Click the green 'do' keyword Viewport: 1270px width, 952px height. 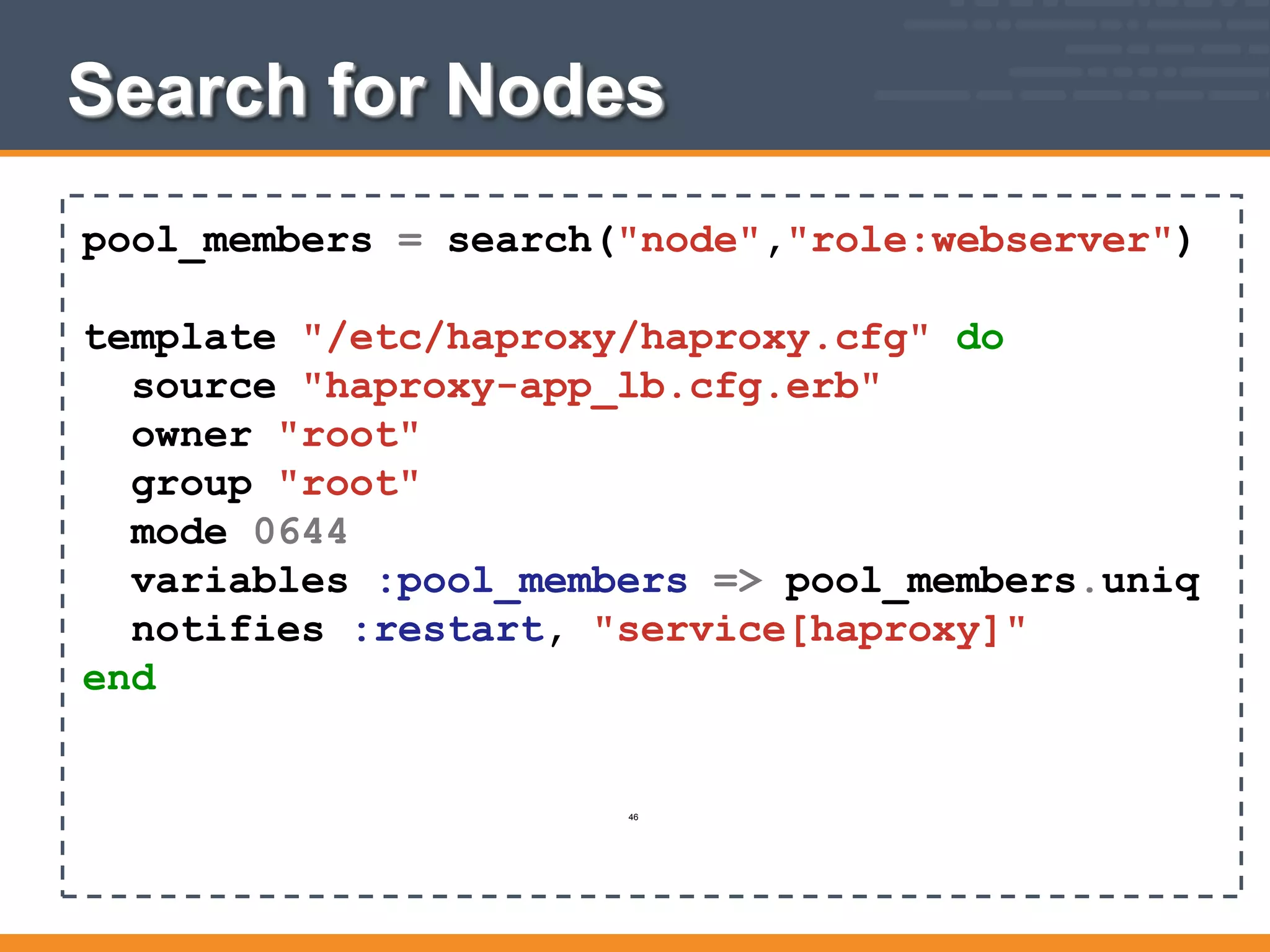[x=979, y=337]
